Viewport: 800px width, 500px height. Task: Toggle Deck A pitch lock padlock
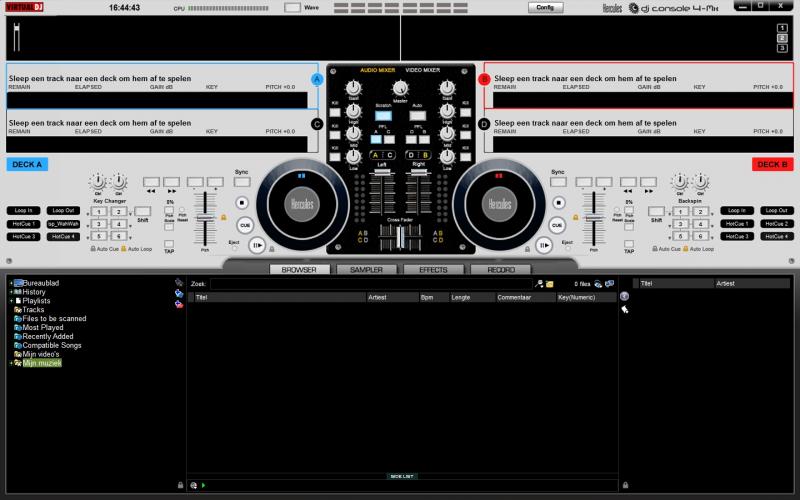[223, 217]
